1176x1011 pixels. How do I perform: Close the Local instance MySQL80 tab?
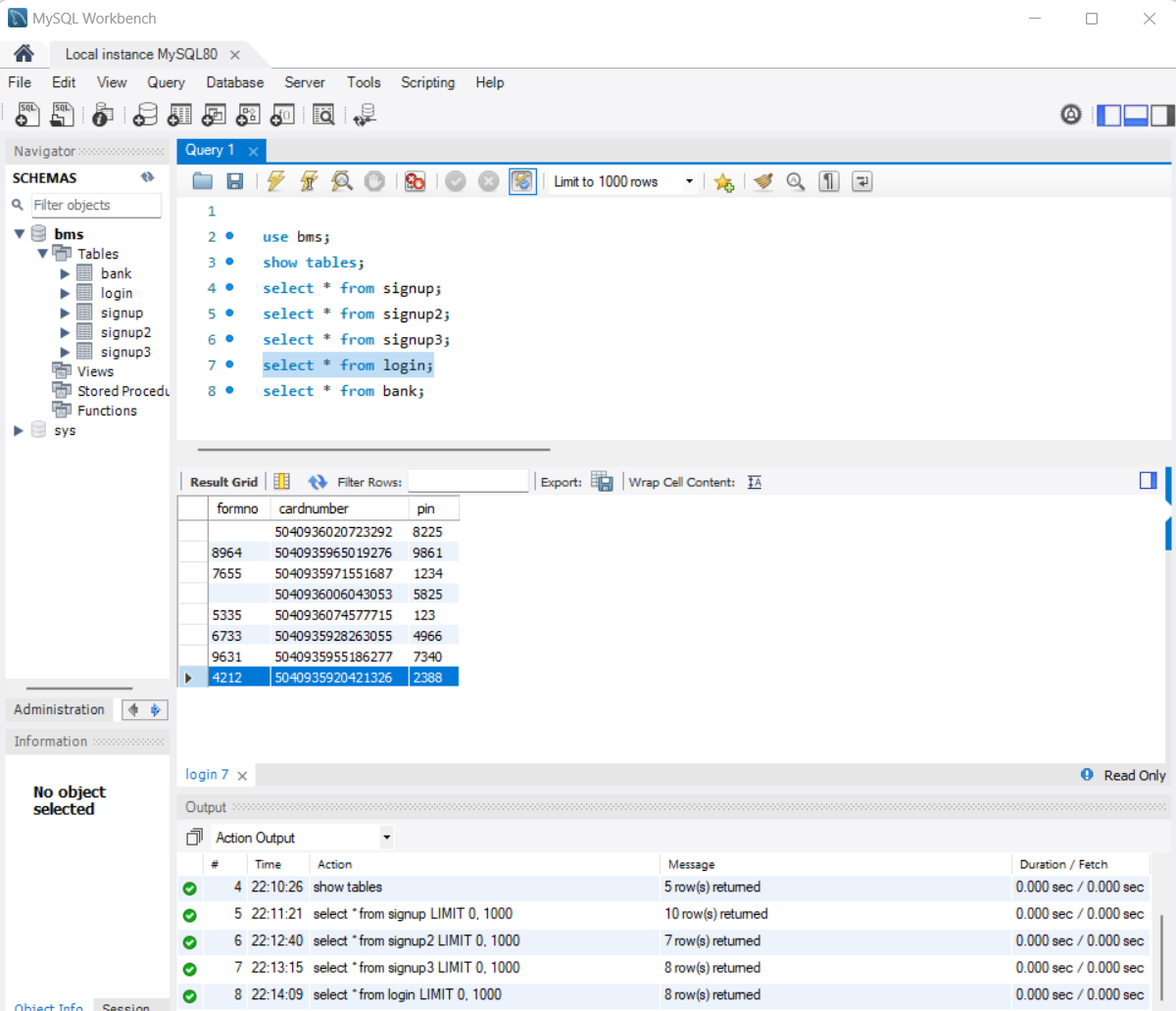235,55
